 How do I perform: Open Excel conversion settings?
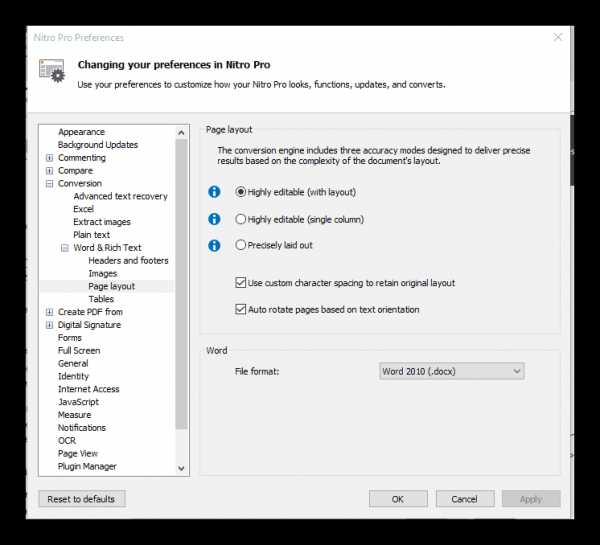(x=83, y=209)
